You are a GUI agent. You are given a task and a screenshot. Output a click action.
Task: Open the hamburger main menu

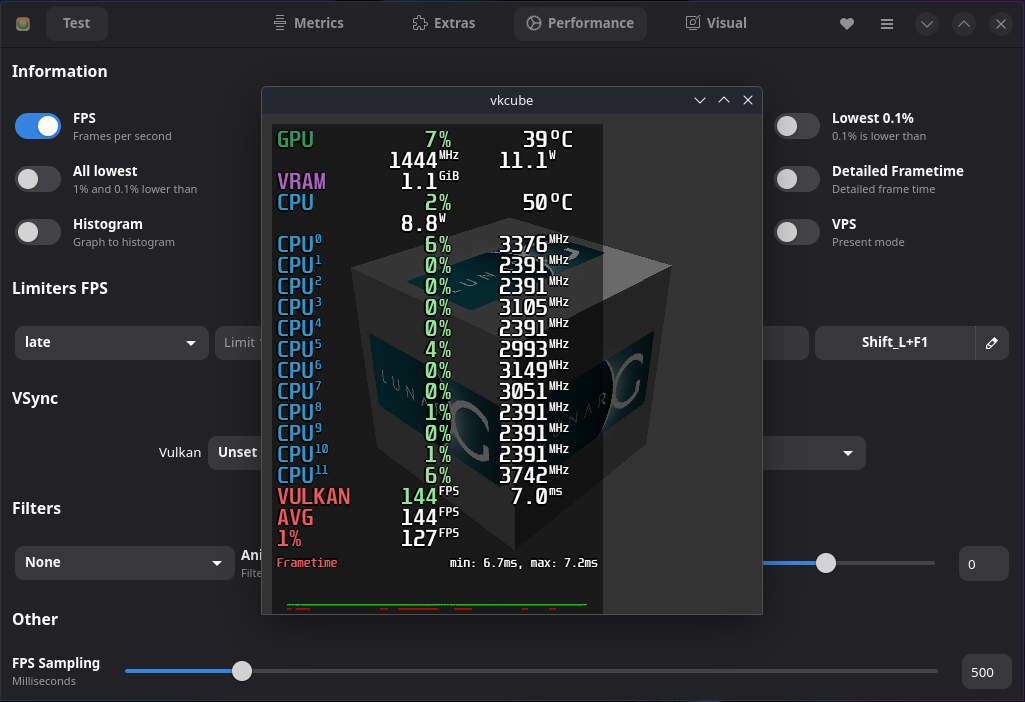tap(886, 24)
